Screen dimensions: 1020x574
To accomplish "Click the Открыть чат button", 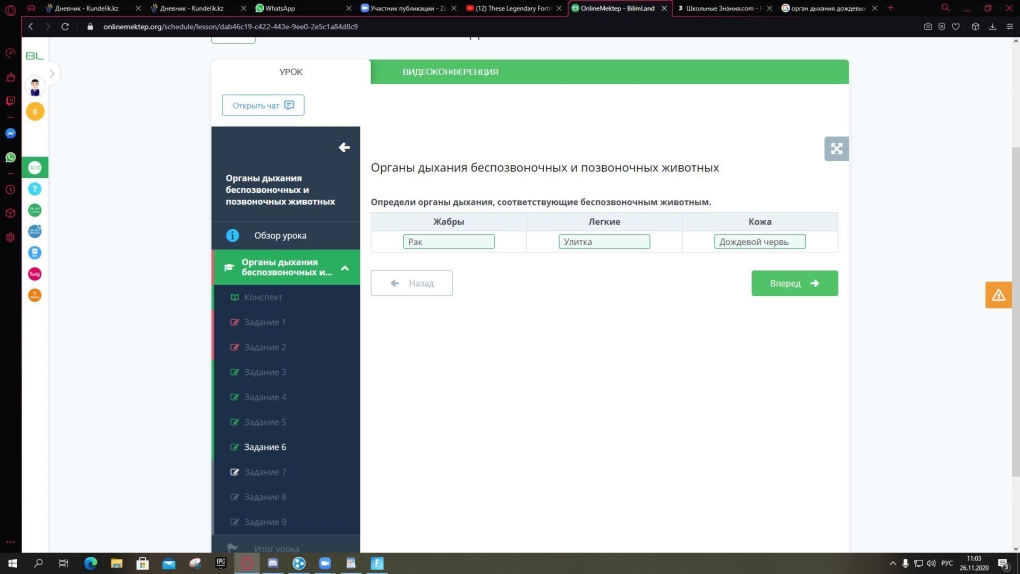I will click(x=263, y=105).
